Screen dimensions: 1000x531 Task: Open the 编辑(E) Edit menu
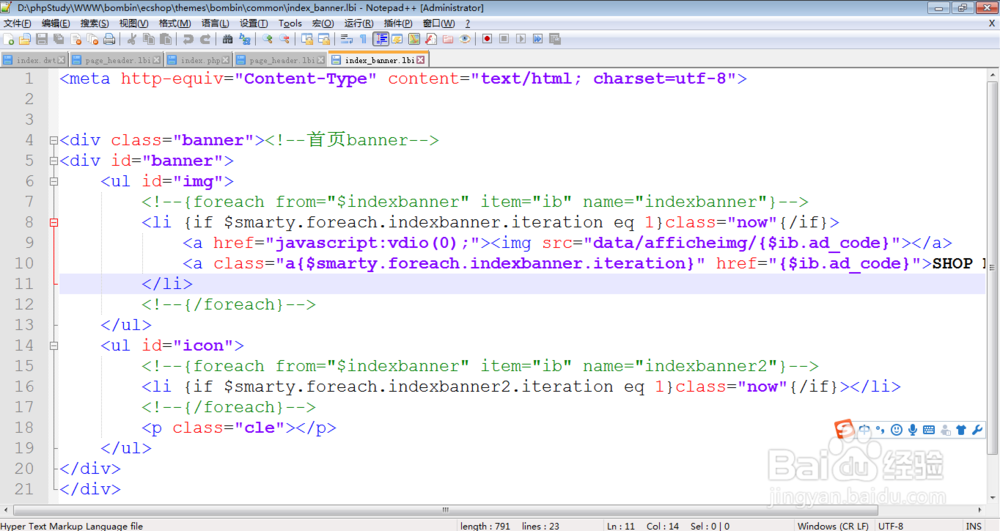point(55,23)
